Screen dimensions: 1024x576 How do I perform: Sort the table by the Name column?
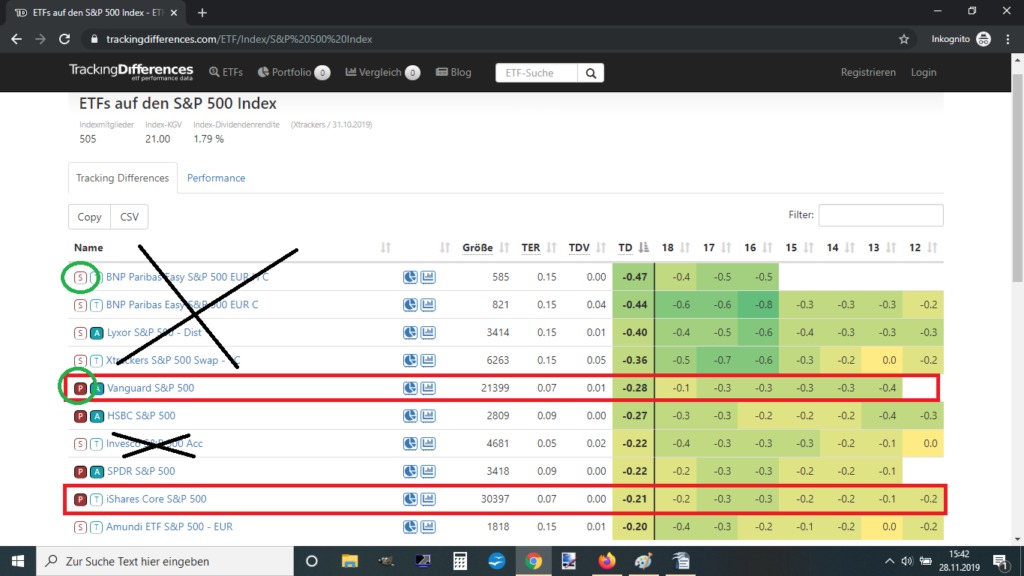click(x=232, y=248)
